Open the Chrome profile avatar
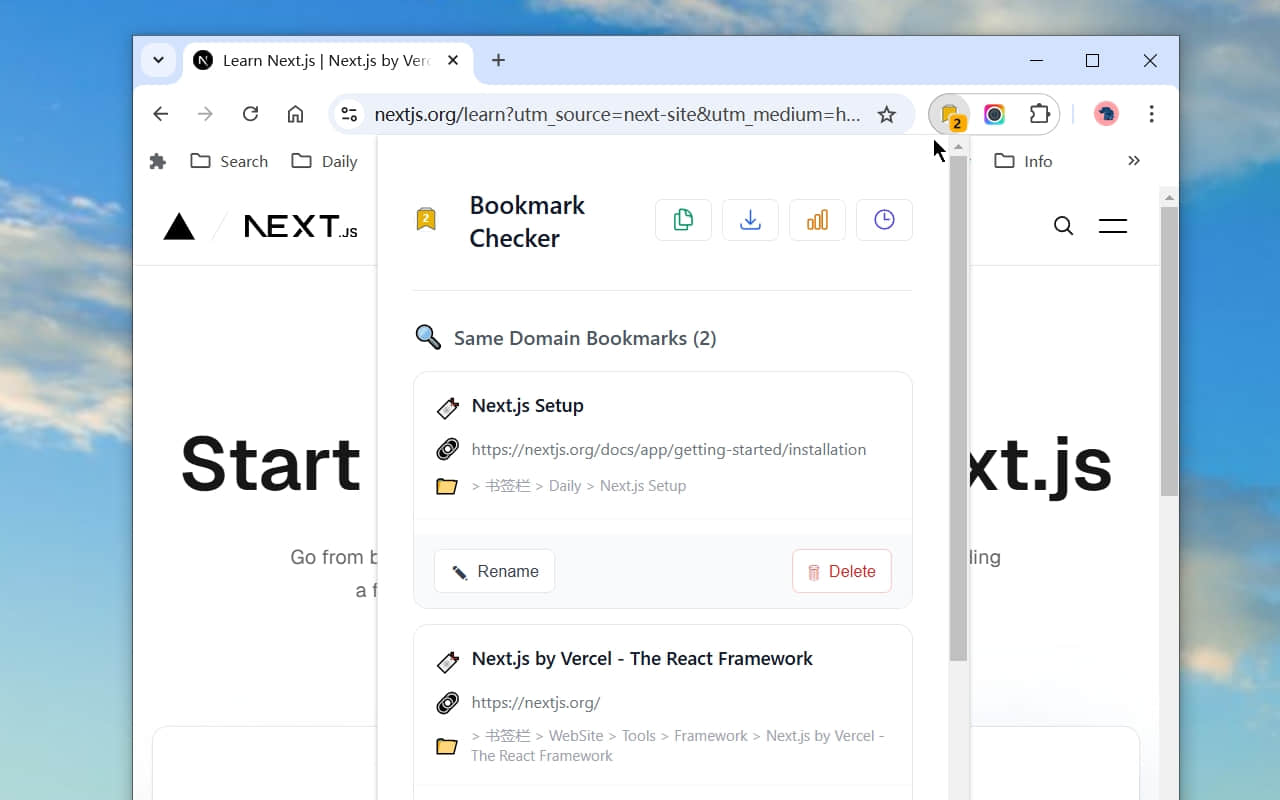The image size is (1280, 800). [x=1106, y=114]
